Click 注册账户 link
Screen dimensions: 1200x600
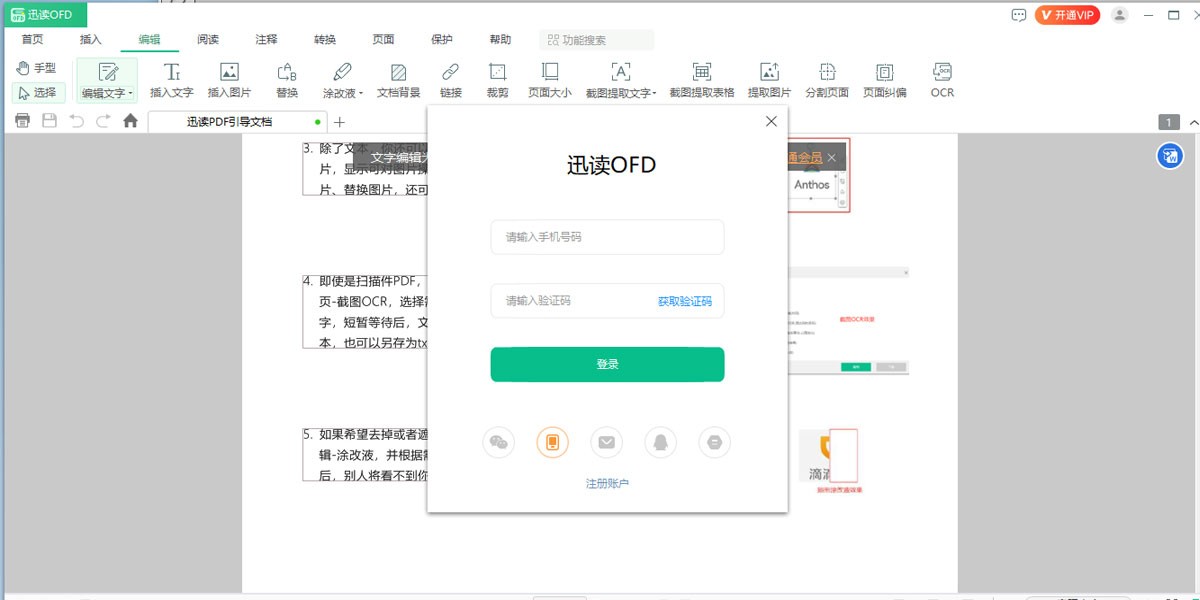pyautogui.click(x=607, y=484)
